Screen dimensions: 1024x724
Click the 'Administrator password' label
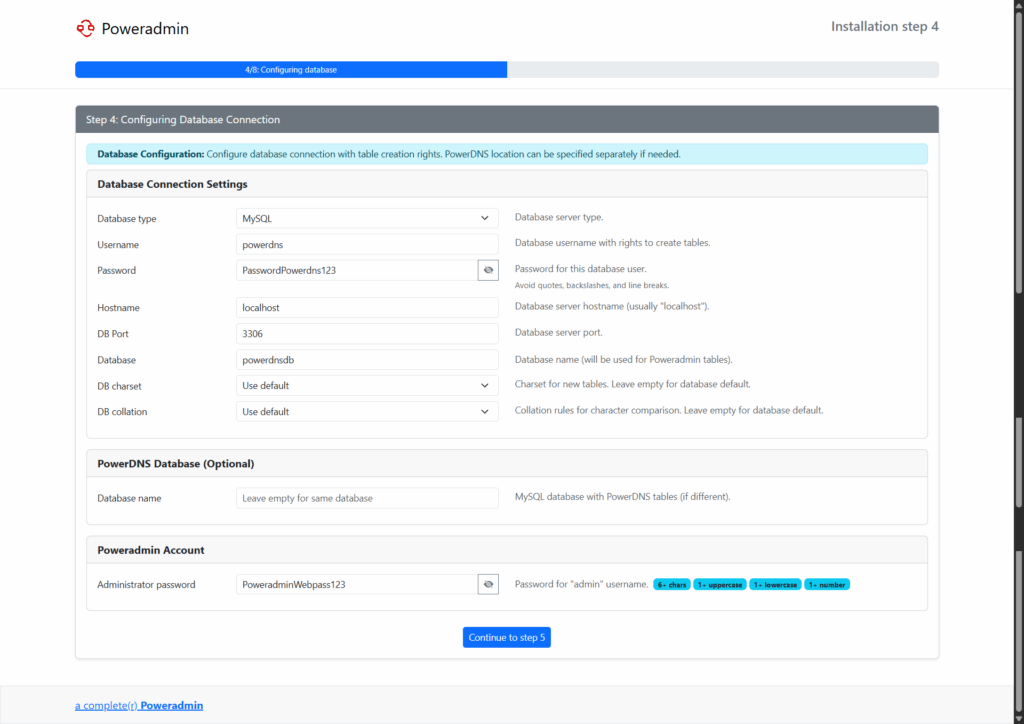click(146, 585)
